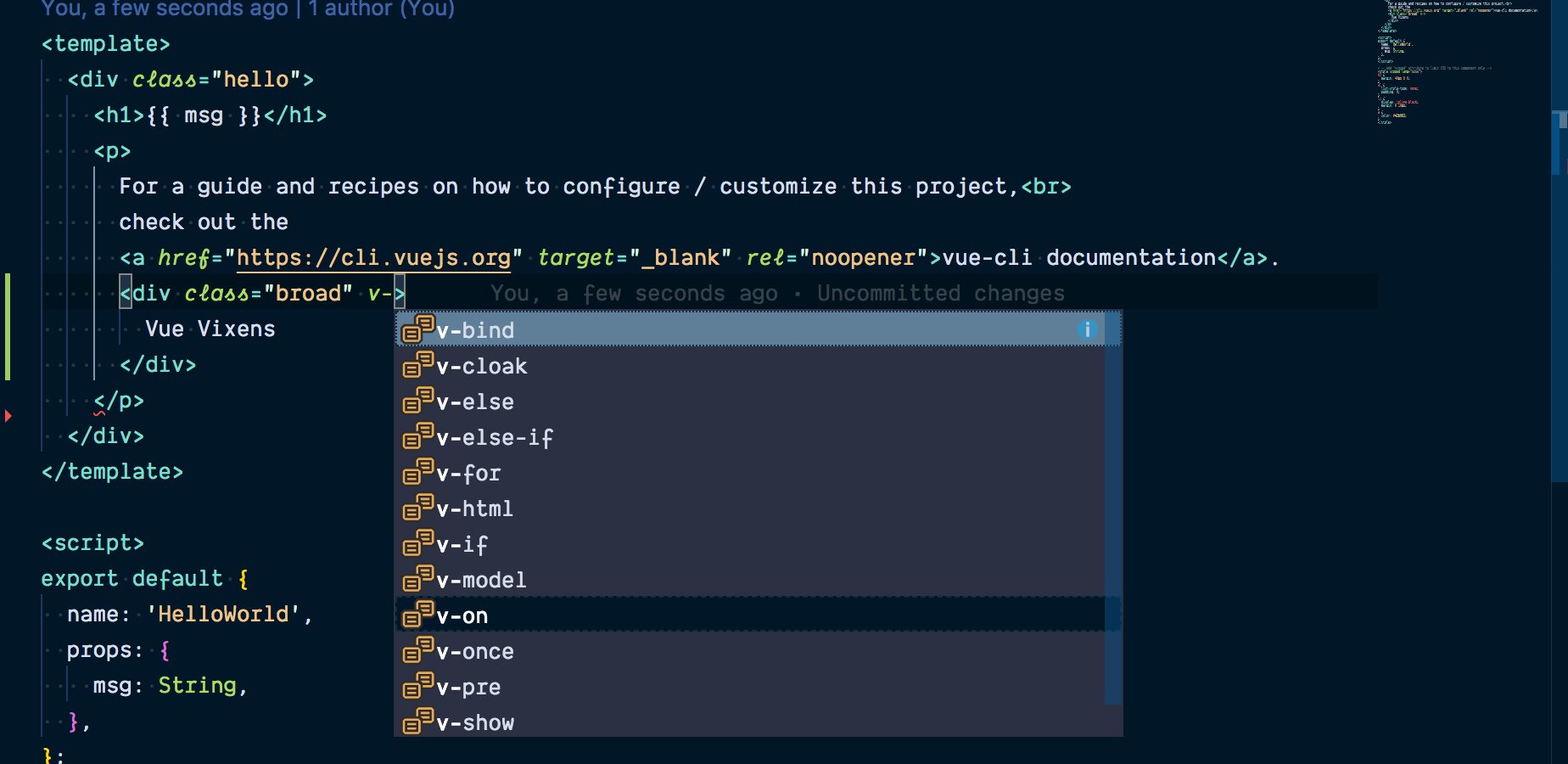The width and height of the screenshot is (1568, 764).
Task: Choose v-else-if from suggestions
Action: click(x=494, y=438)
